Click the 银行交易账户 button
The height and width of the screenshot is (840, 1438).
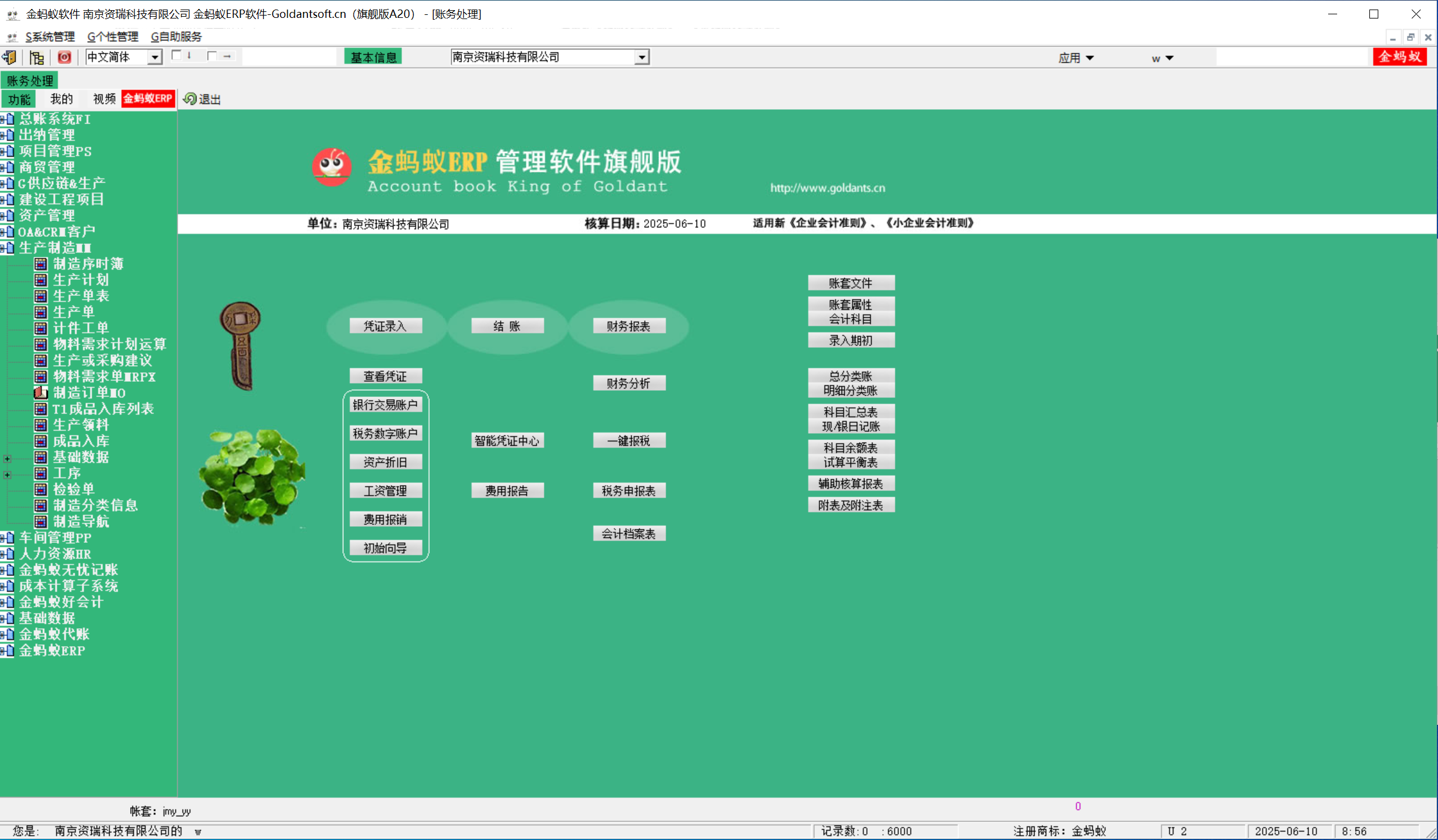[386, 404]
